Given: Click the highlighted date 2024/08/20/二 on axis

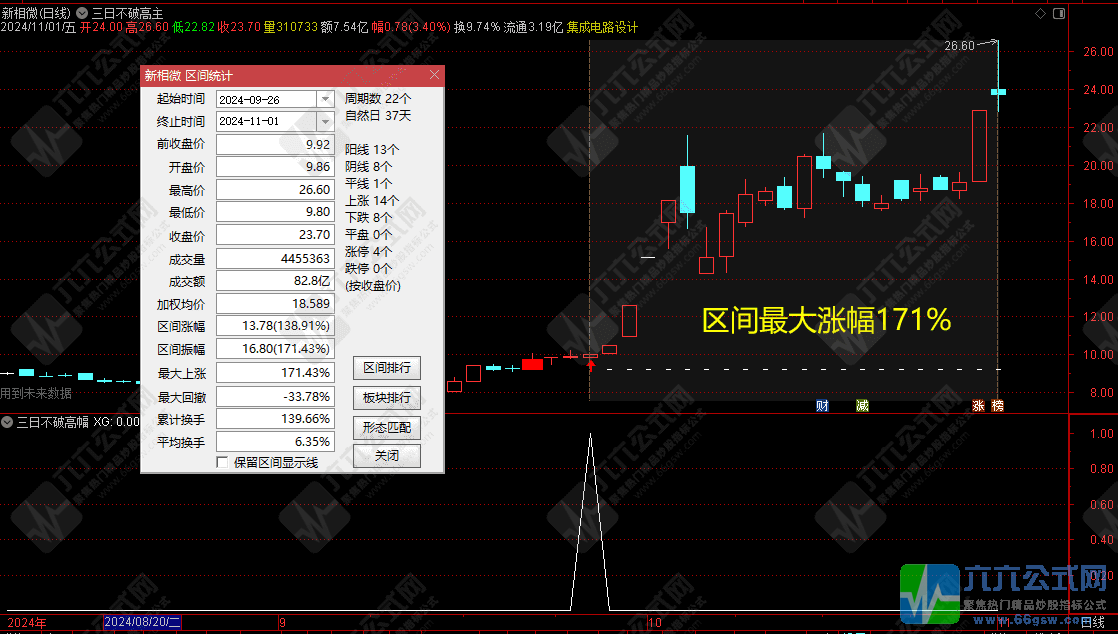Looking at the screenshot, I should pyautogui.click(x=143, y=623).
